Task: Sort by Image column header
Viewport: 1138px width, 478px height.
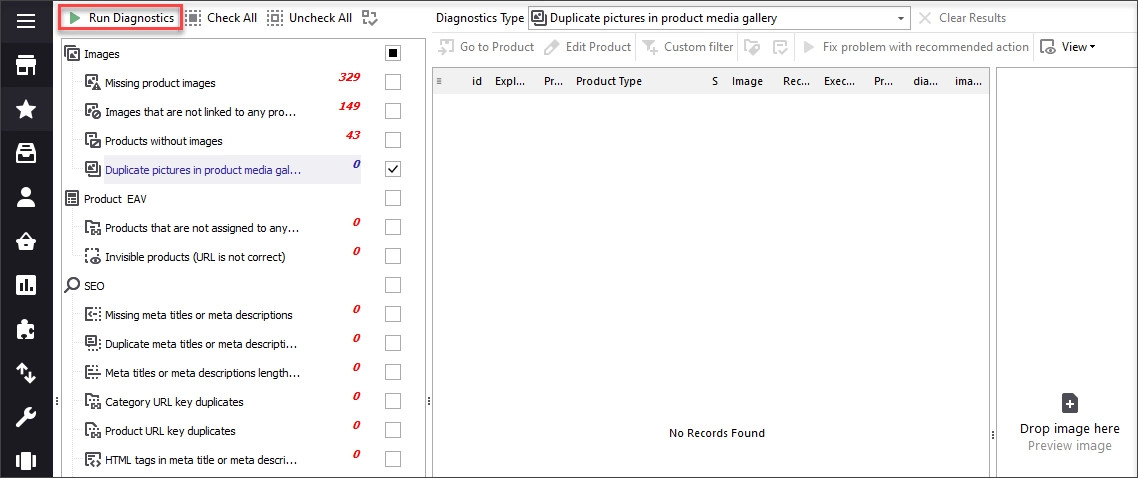Action: [x=748, y=81]
